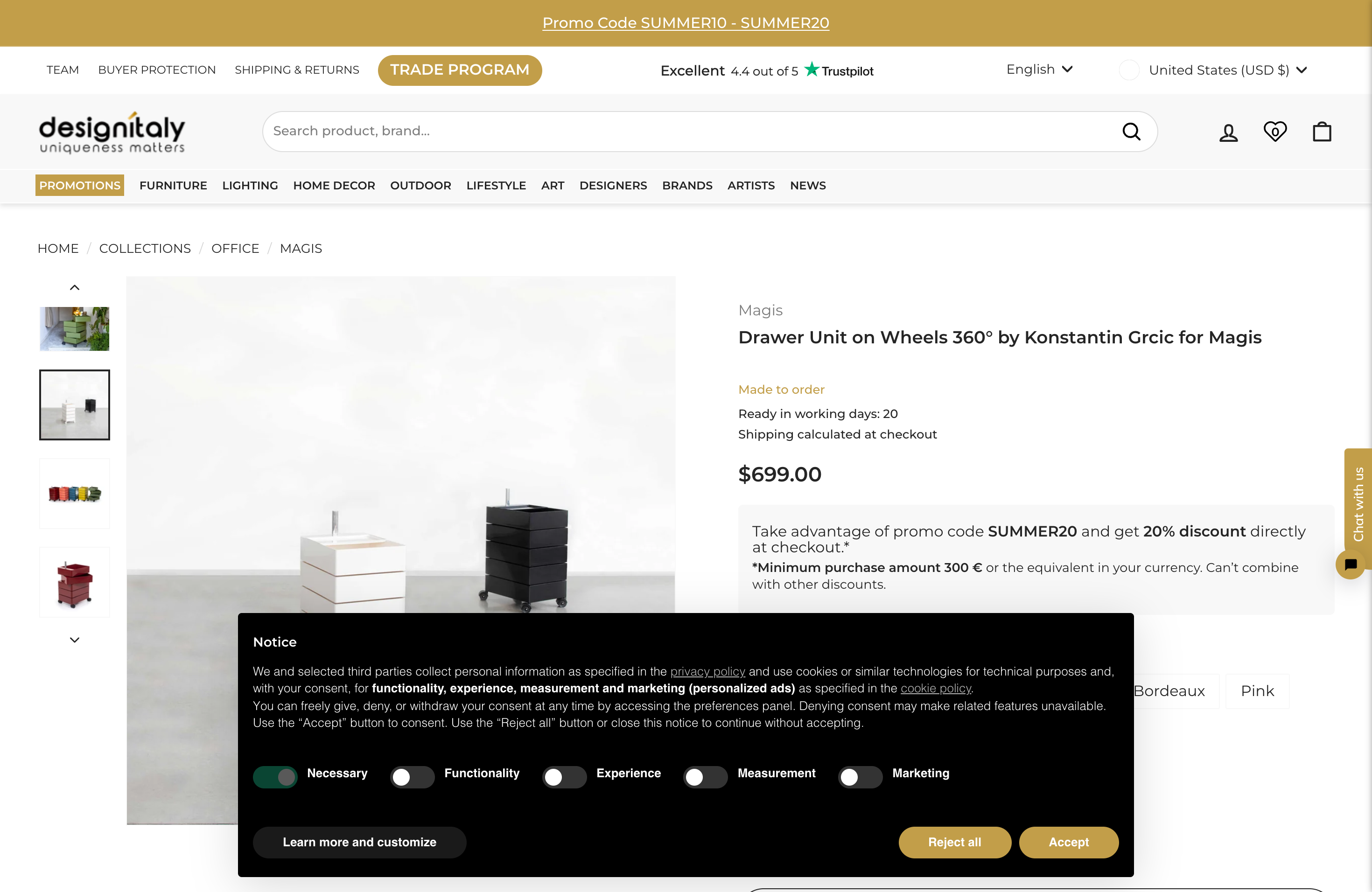
Task: Open the chat bubble icon
Action: [1351, 564]
